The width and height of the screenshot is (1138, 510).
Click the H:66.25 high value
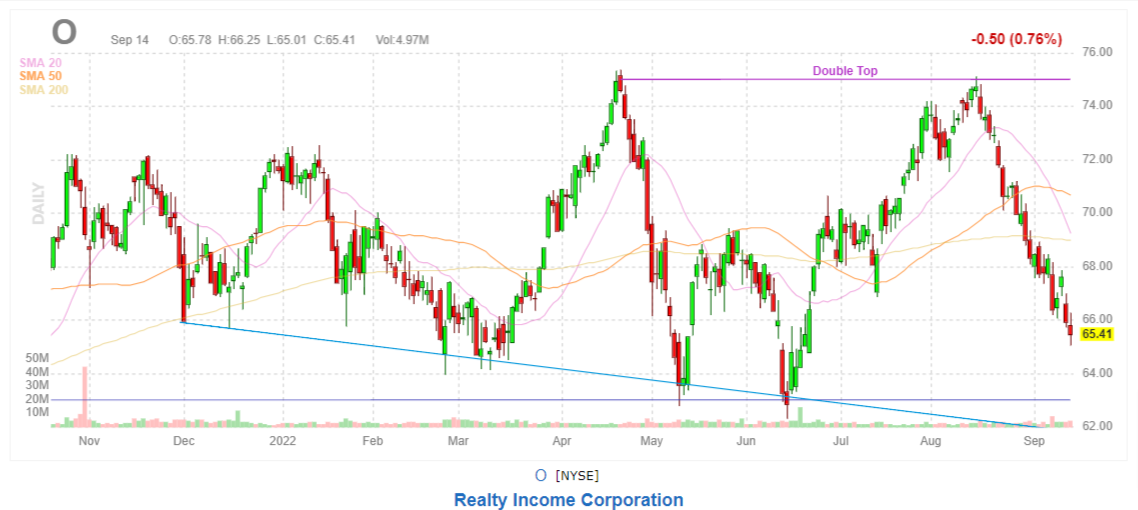[238, 40]
